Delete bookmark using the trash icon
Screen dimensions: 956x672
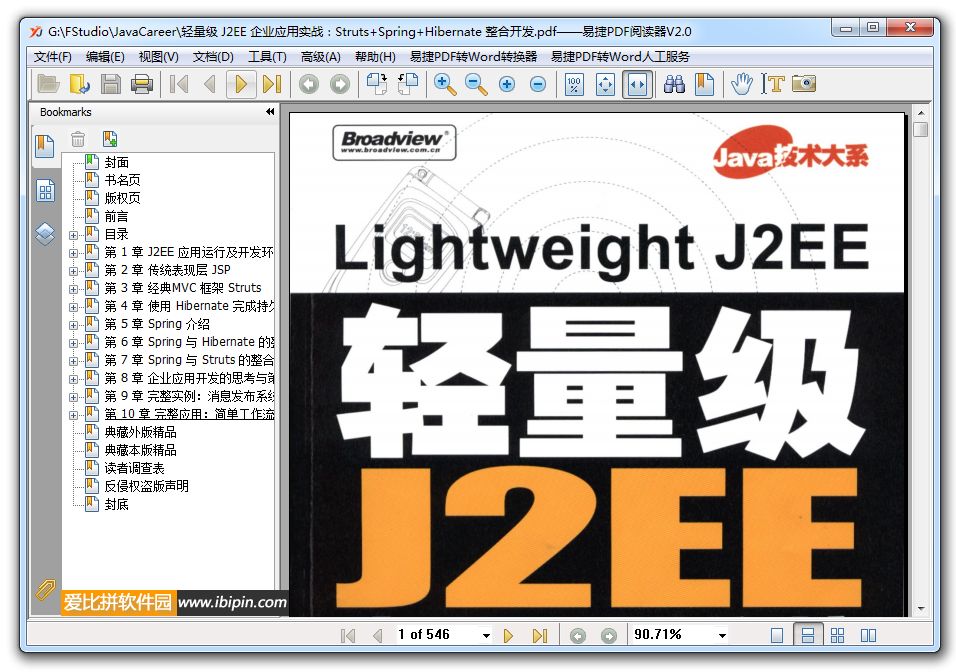[x=78, y=139]
